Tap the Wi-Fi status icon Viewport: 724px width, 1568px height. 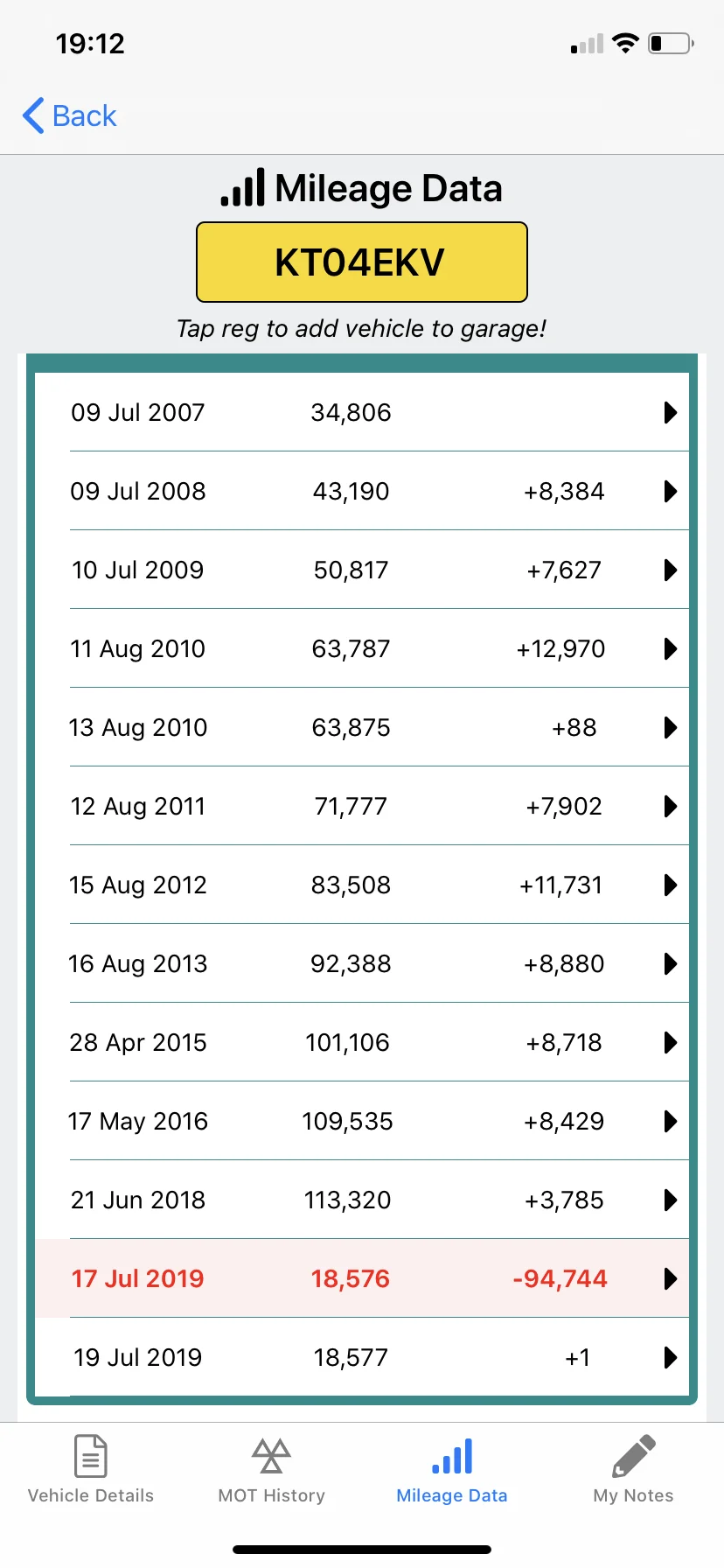point(625,43)
